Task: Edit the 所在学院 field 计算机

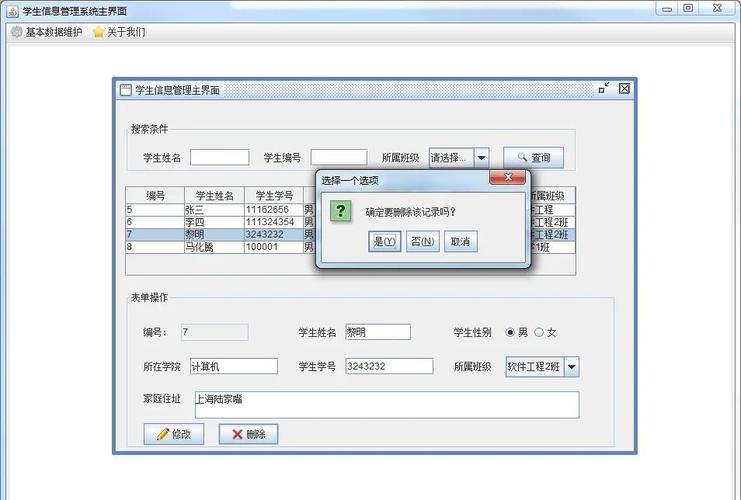Action: [234, 366]
